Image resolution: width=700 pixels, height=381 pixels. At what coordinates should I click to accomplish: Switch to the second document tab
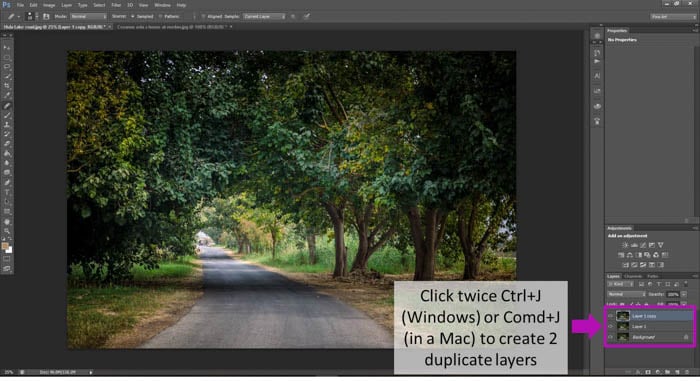pos(174,27)
